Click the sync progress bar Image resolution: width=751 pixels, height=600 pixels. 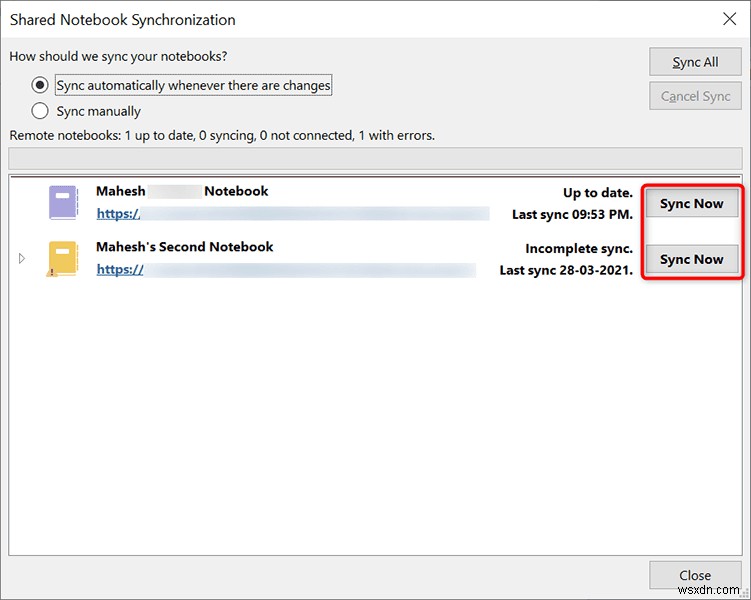click(375, 158)
